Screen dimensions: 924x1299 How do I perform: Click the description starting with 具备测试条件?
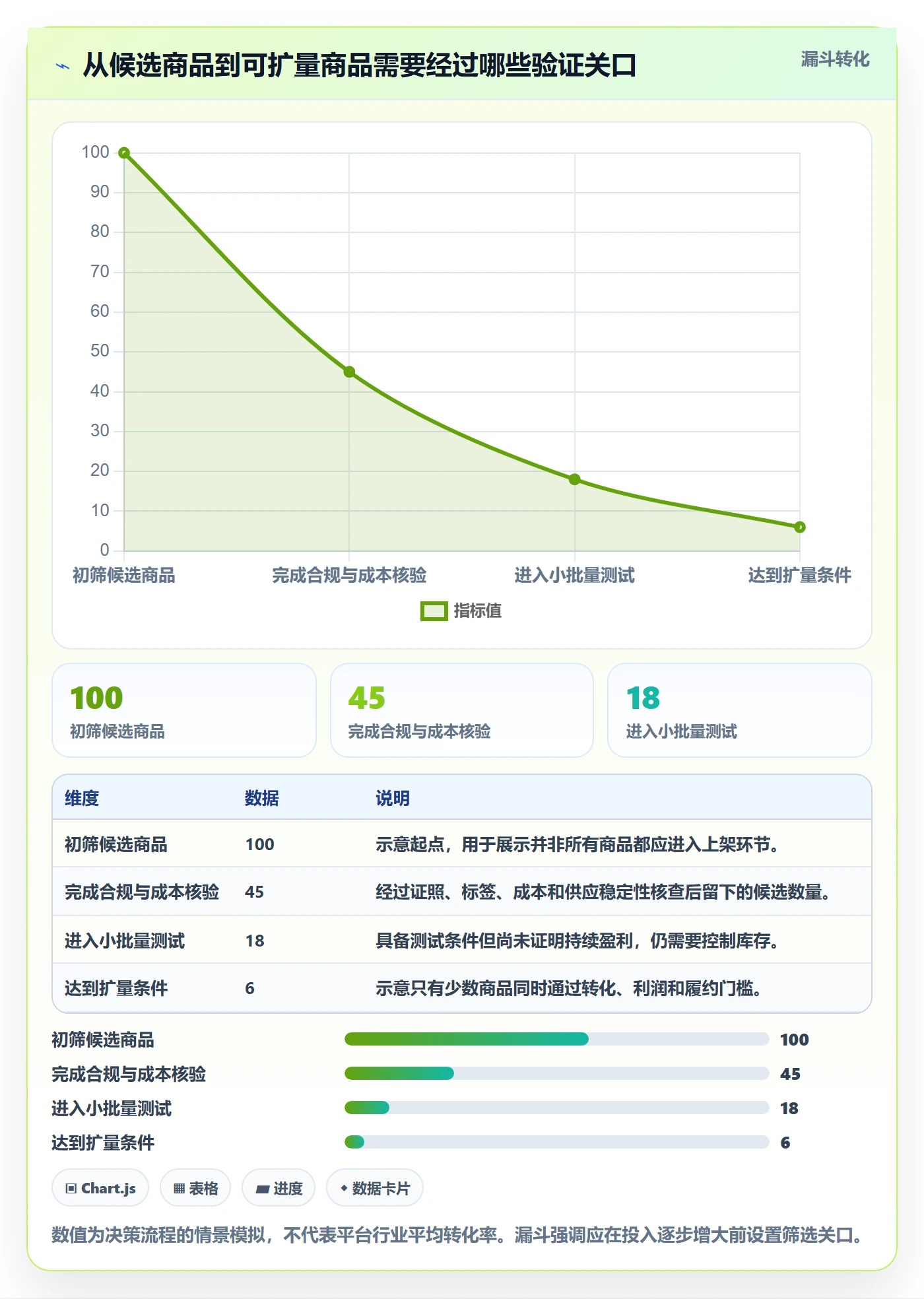(x=577, y=941)
